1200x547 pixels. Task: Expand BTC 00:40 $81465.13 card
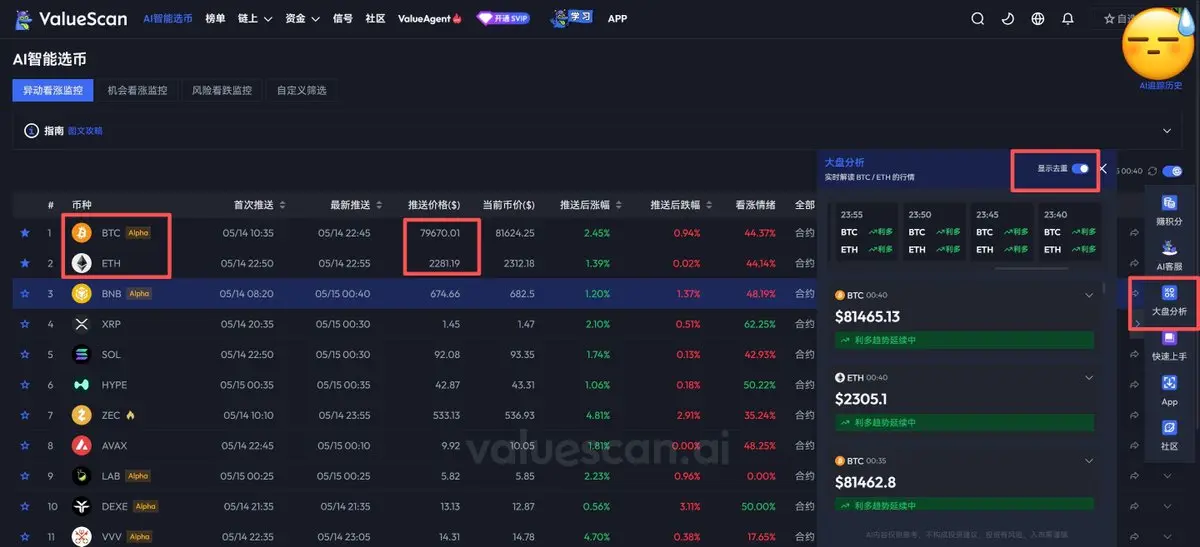pos(1089,295)
